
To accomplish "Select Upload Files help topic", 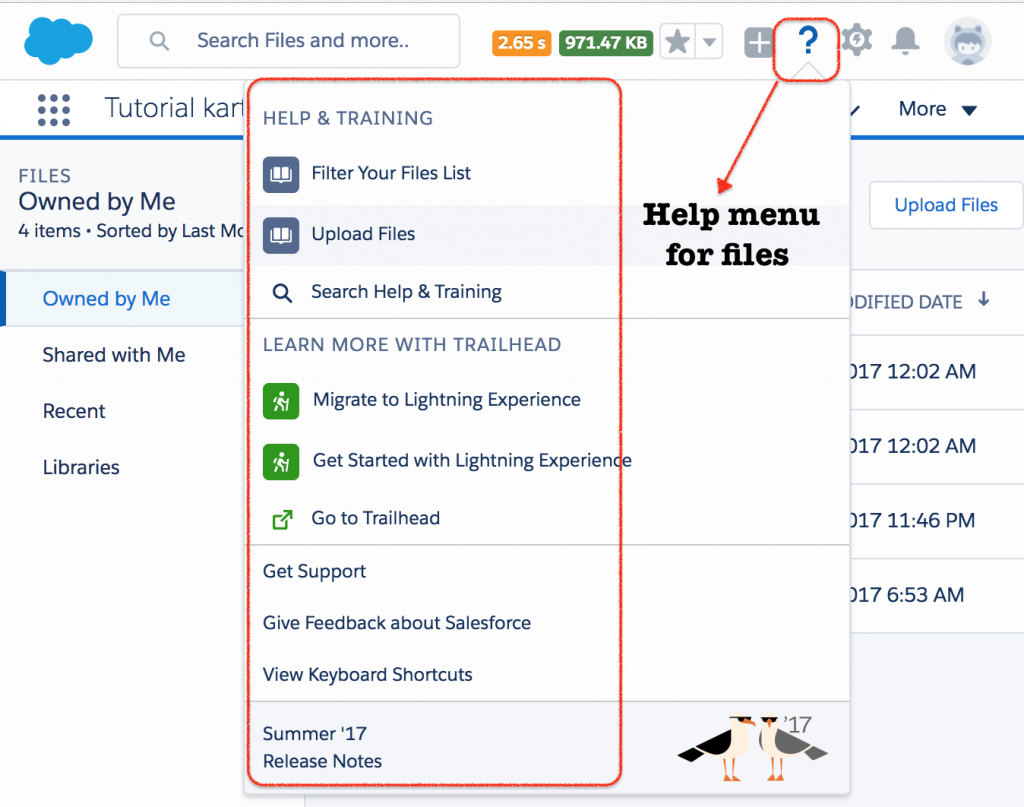I will [x=363, y=234].
